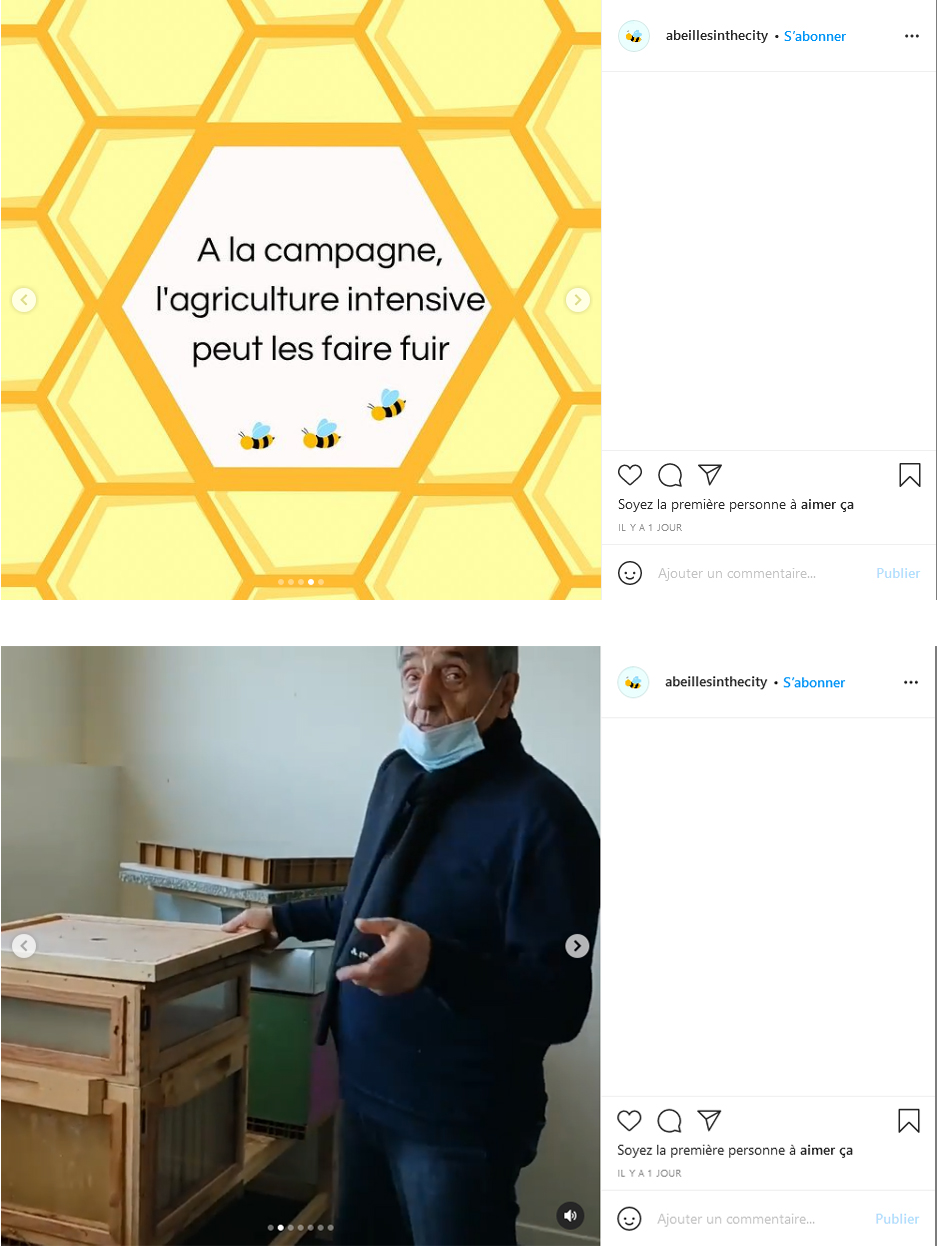Like the bottom video post with heart icon
This screenshot has height=1246, width=937.
[x=629, y=1121]
